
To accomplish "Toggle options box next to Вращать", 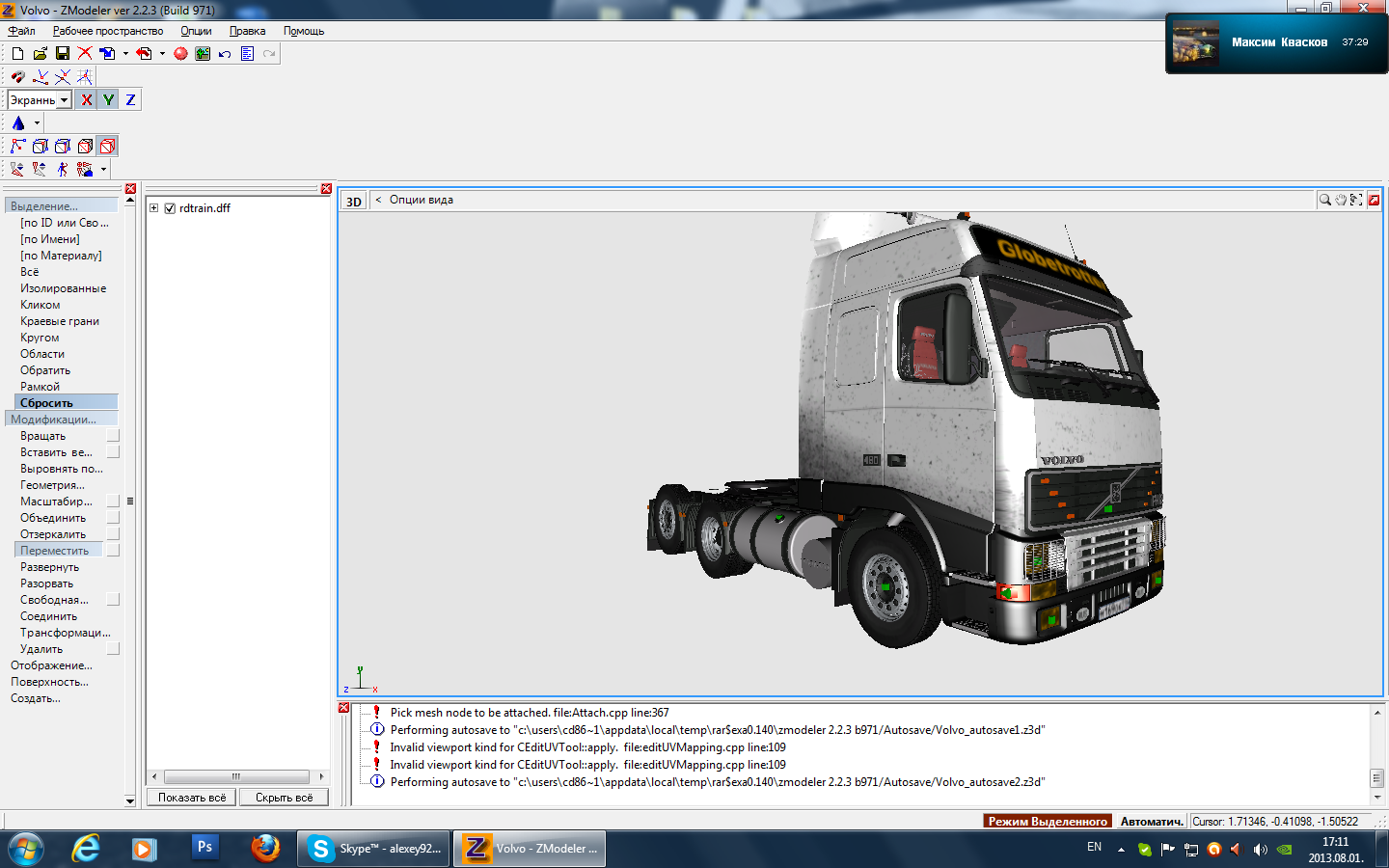I will (x=113, y=436).
